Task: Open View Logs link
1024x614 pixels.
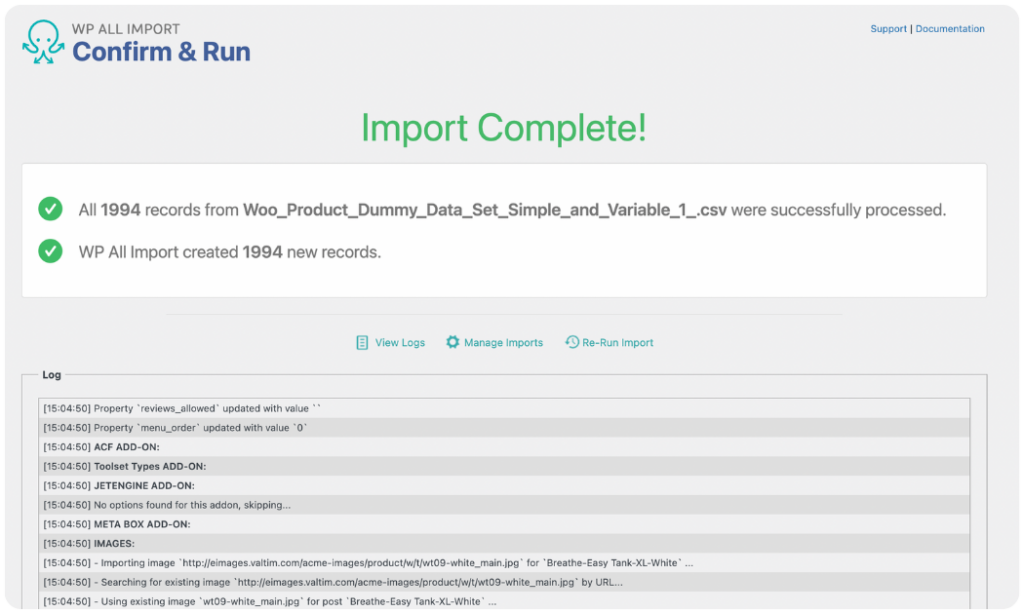Action: [400, 342]
